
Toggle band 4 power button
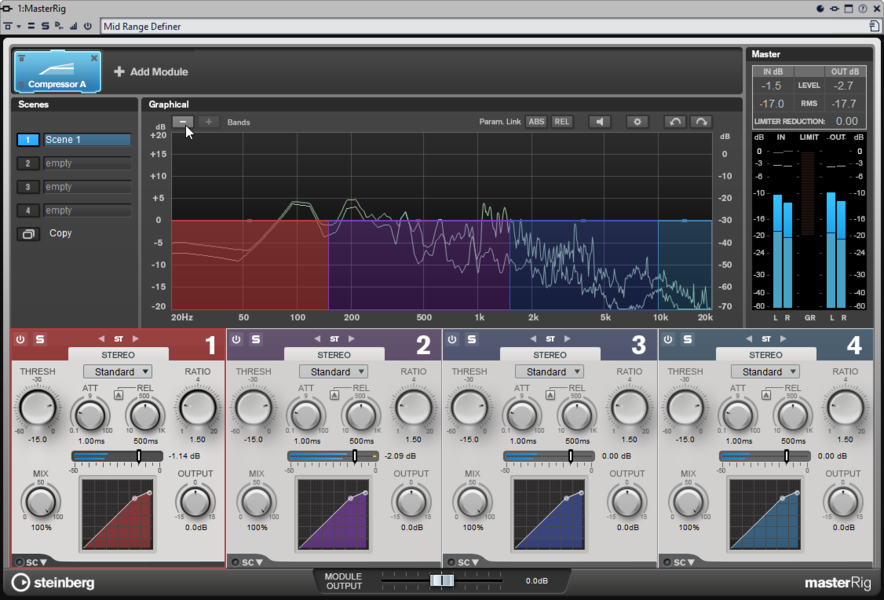[668, 339]
